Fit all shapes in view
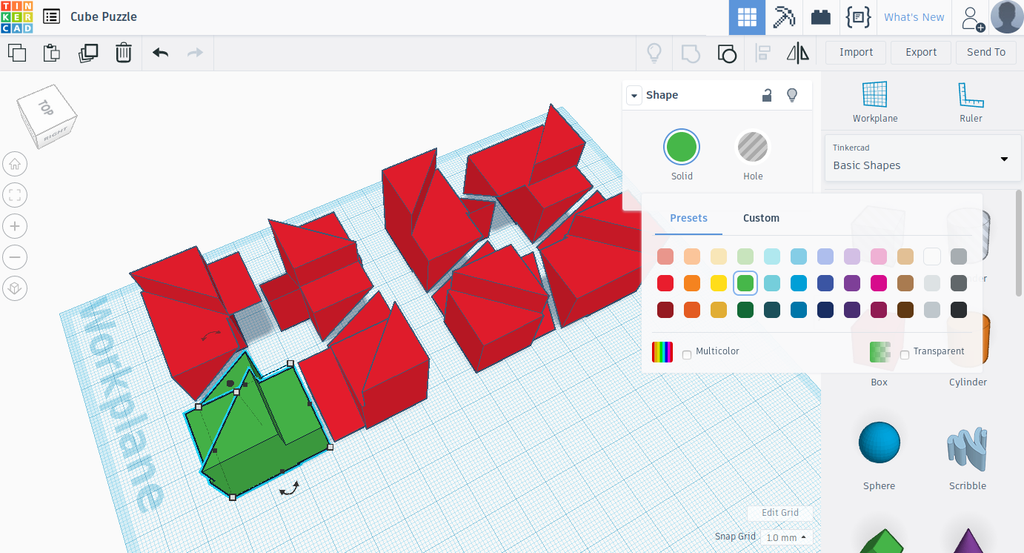The height and width of the screenshot is (553, 1024). pos(15,195)
